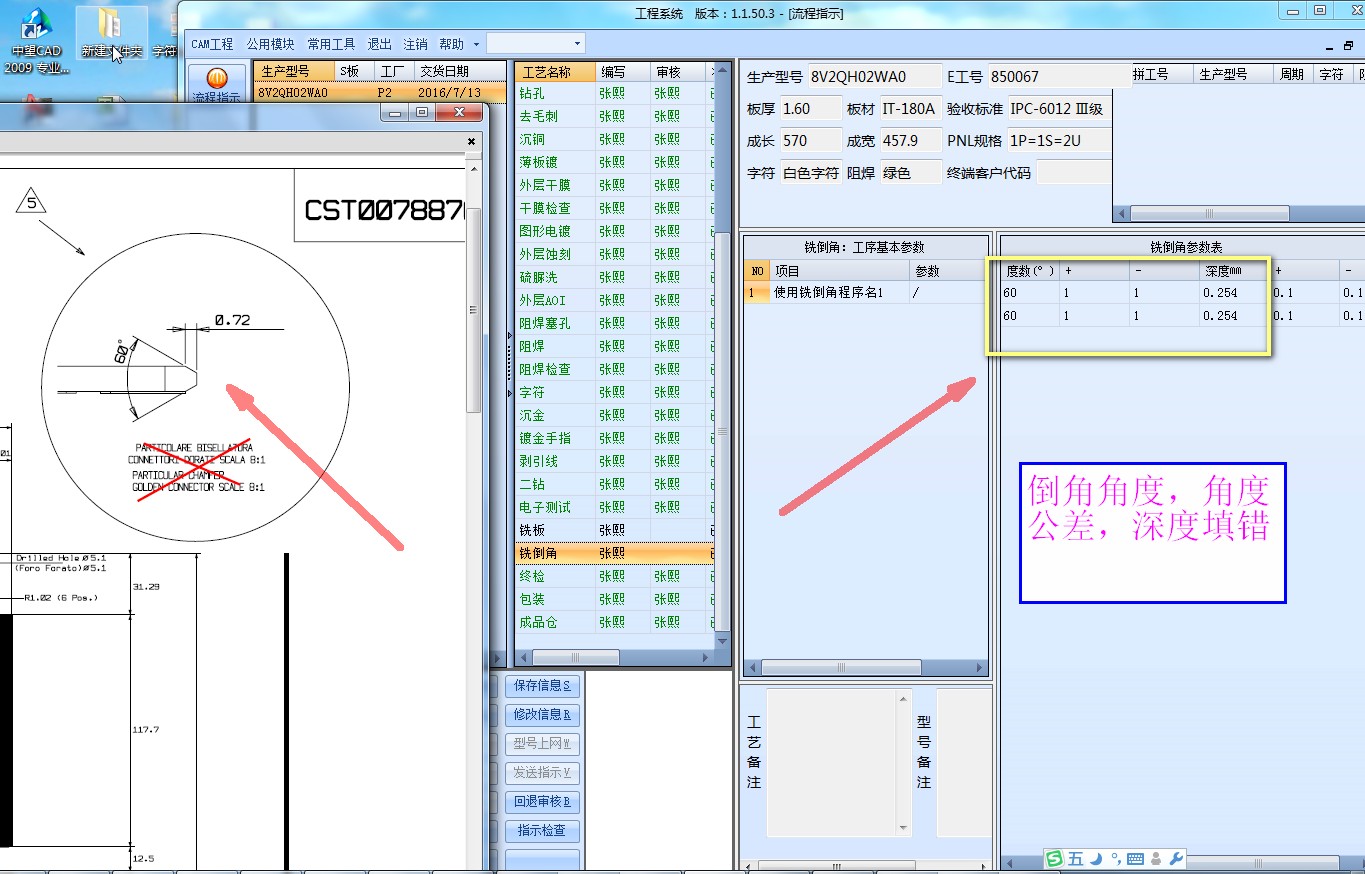Toggle the punctuation mode icon in IME bar

point(1115,858)
